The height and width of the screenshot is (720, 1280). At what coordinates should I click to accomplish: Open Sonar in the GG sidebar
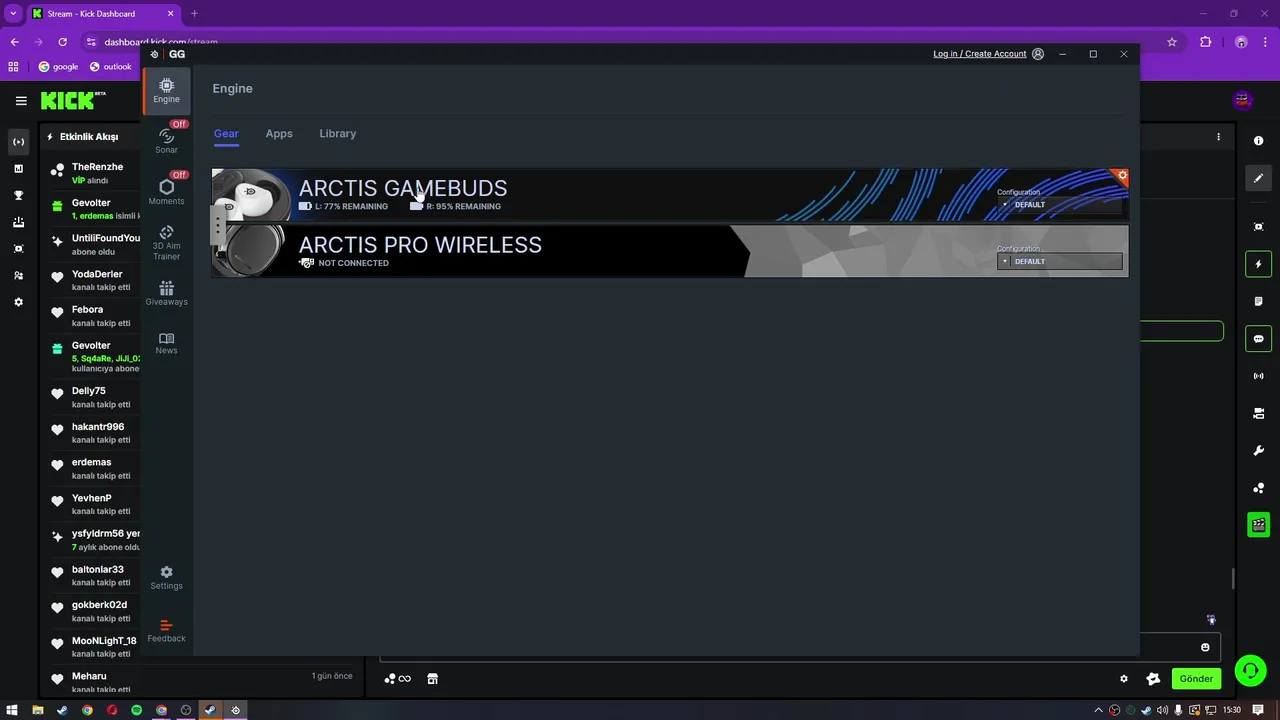click(166, 141)
